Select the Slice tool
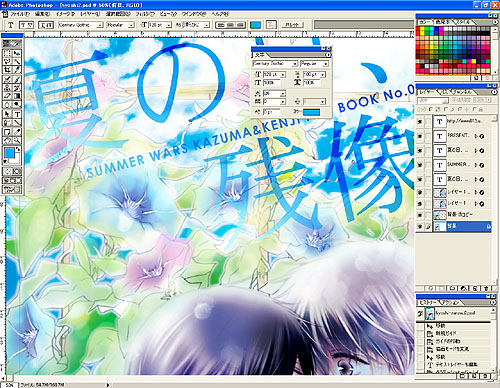Viewport: 500px width, 388px height. pyautogui.click(x=17, y=70)
